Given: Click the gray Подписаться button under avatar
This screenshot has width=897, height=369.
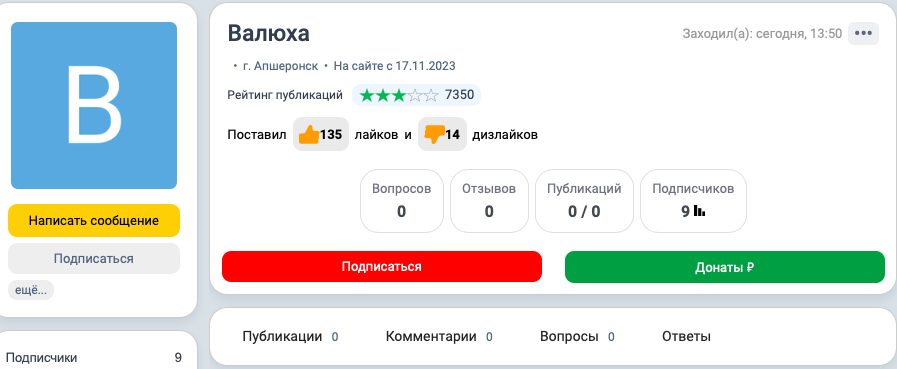Looking at the screenshot, I should pyautogui.click(x=94, y=259).
